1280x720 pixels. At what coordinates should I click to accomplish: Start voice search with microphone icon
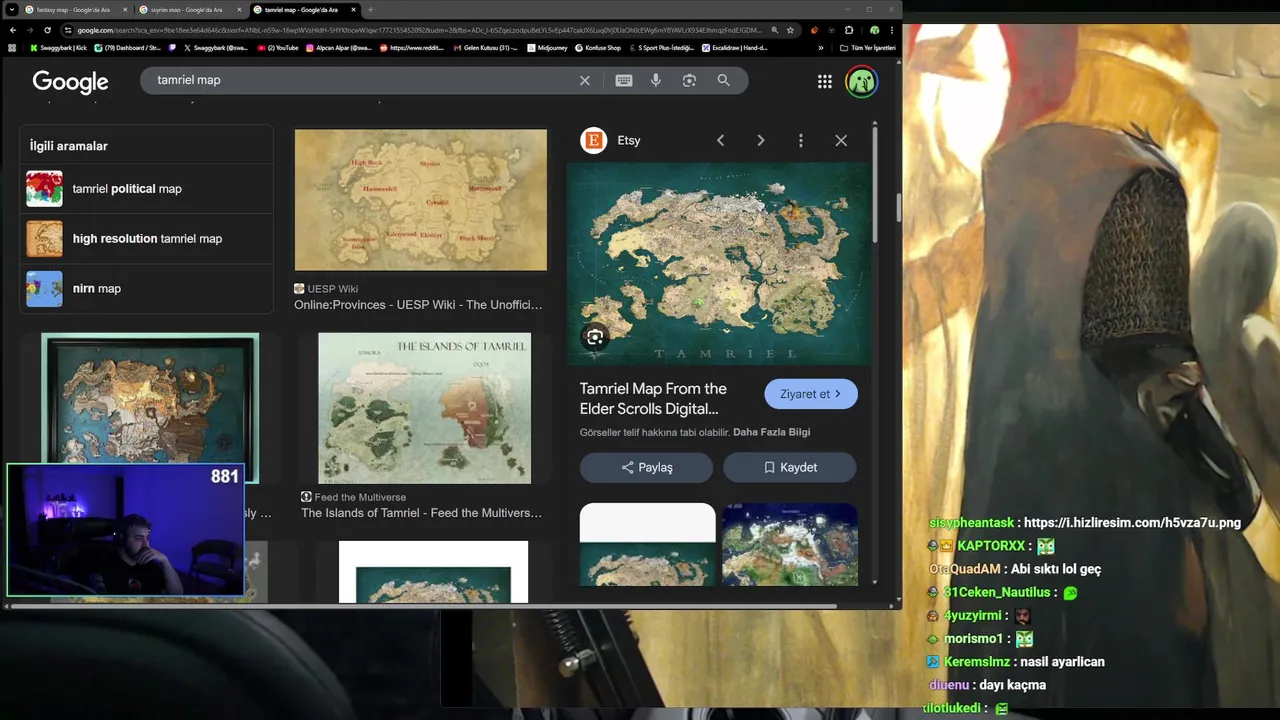pos(656,80)
